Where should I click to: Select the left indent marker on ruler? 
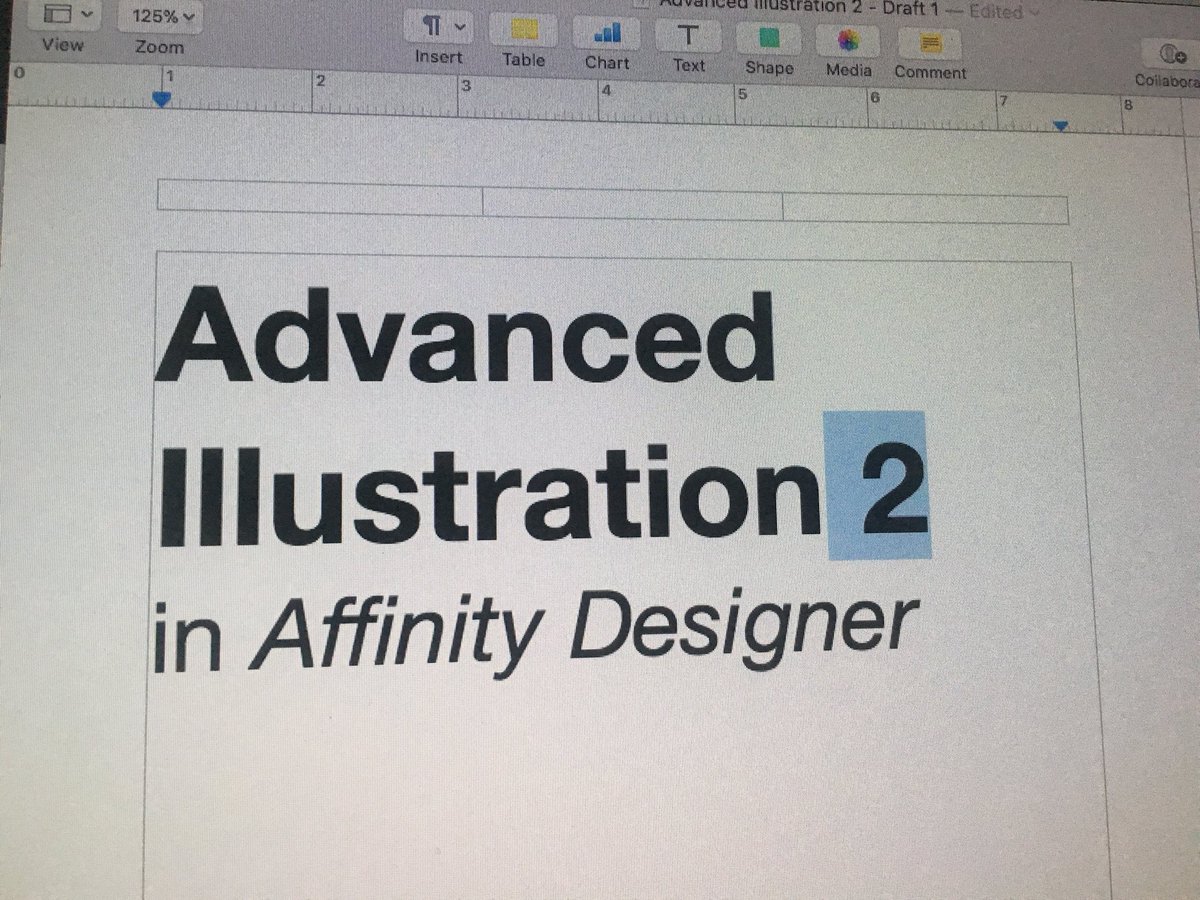161,99
